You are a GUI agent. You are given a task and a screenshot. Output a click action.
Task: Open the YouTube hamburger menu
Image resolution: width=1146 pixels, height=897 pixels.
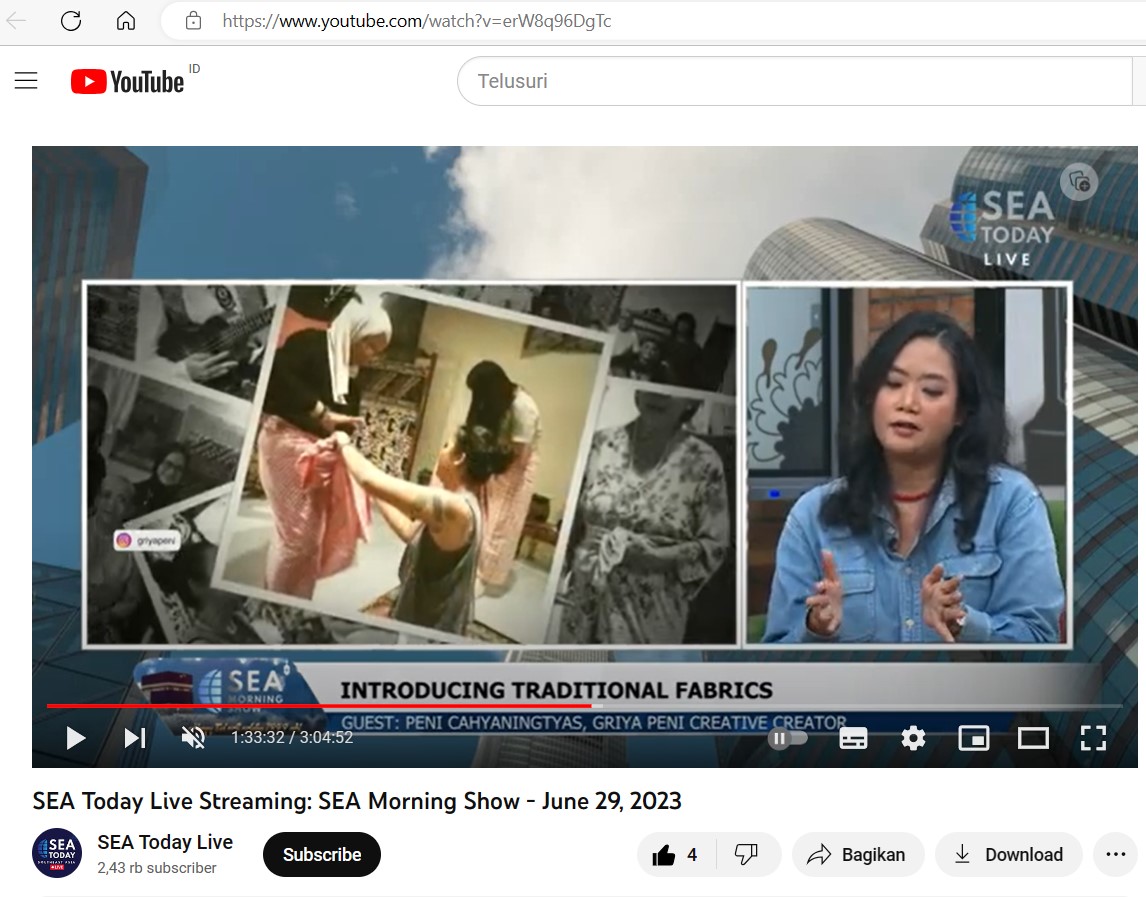coord(26,81)
